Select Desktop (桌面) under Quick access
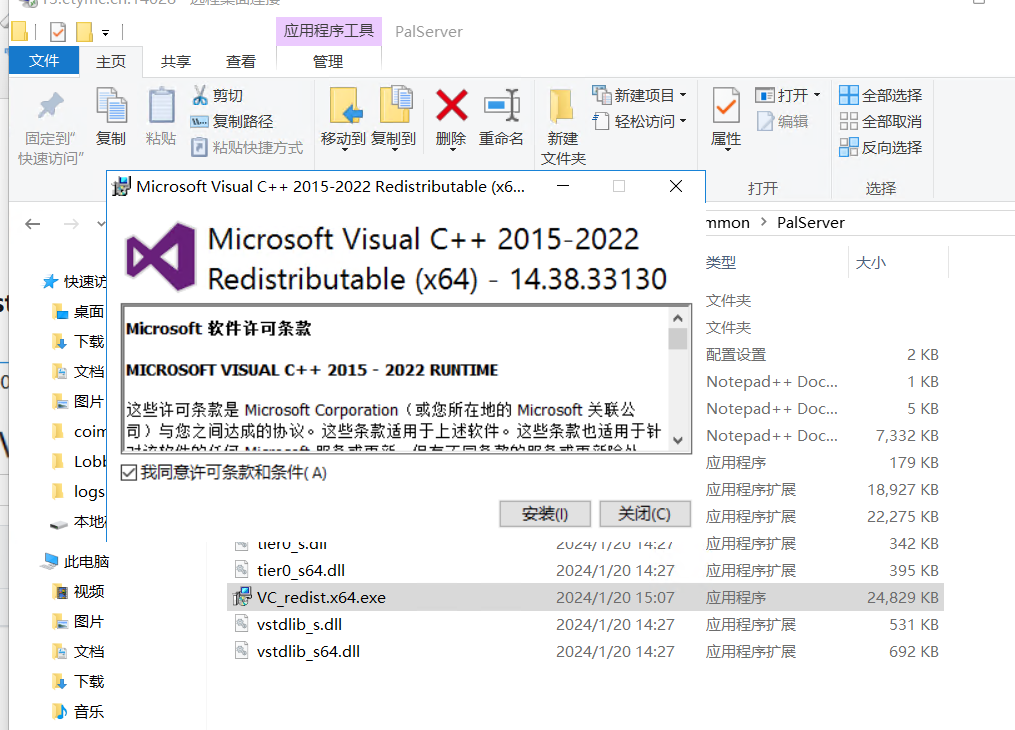1015x730 pixels. (79, 312)
